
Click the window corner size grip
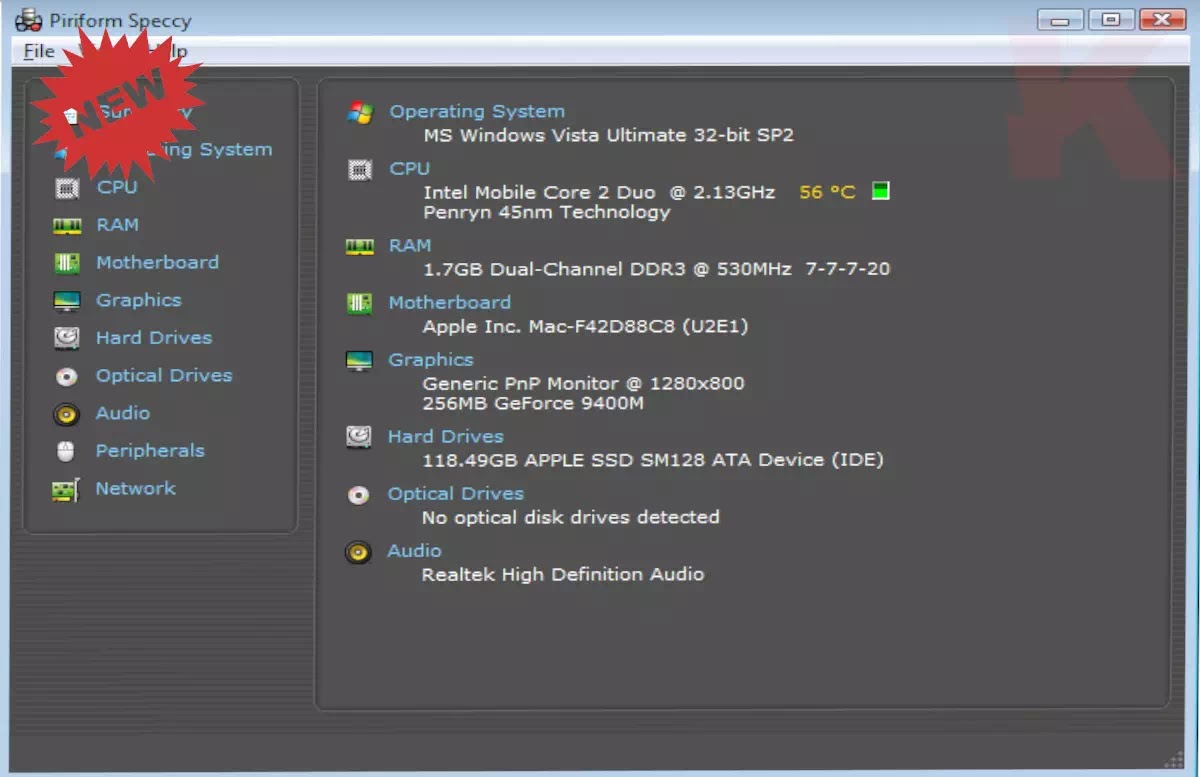pos(1173,758)
